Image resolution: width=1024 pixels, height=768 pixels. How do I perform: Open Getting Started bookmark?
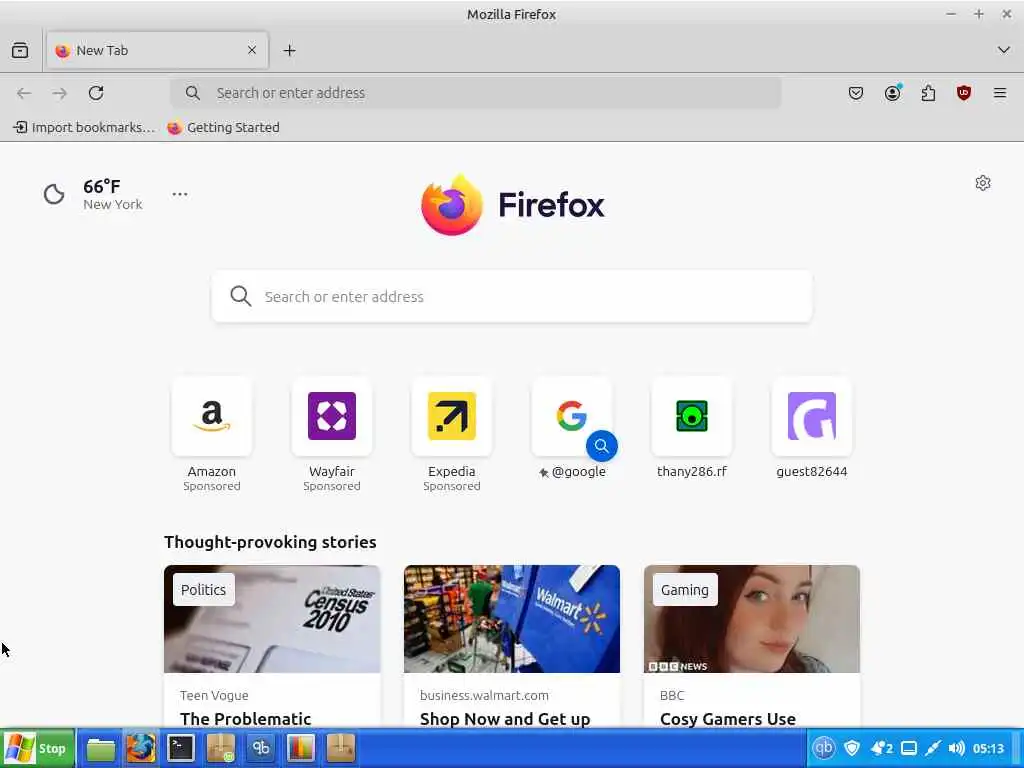coord(223,127)
